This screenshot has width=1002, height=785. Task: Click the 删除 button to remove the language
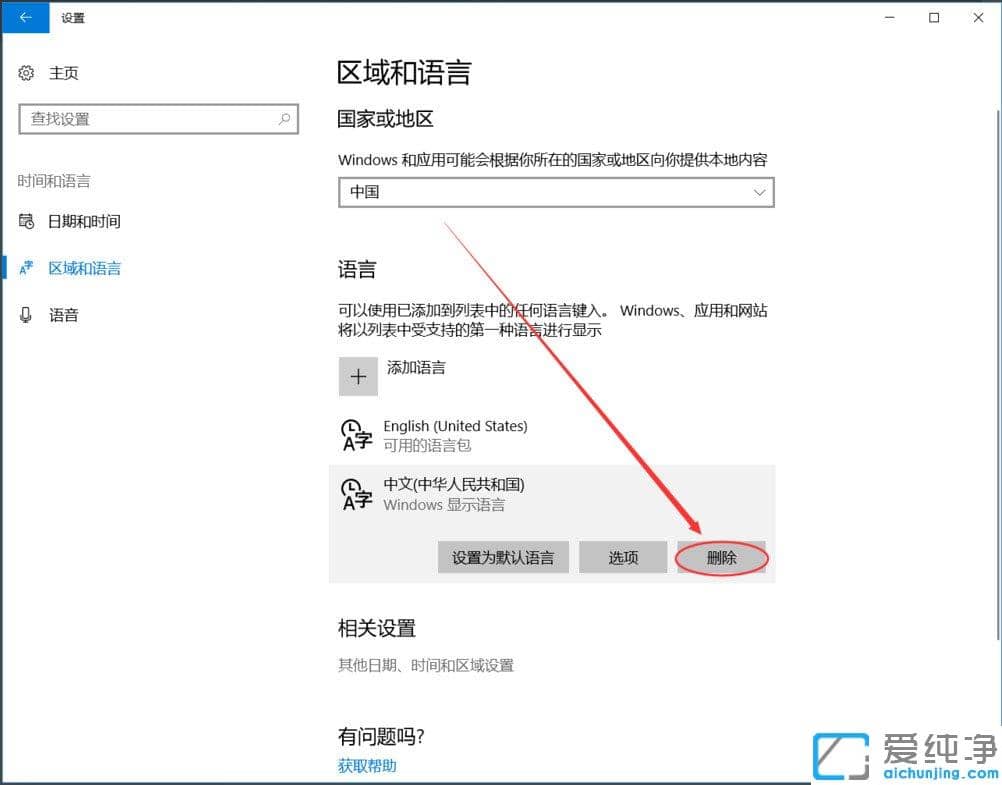pos(721,557)
